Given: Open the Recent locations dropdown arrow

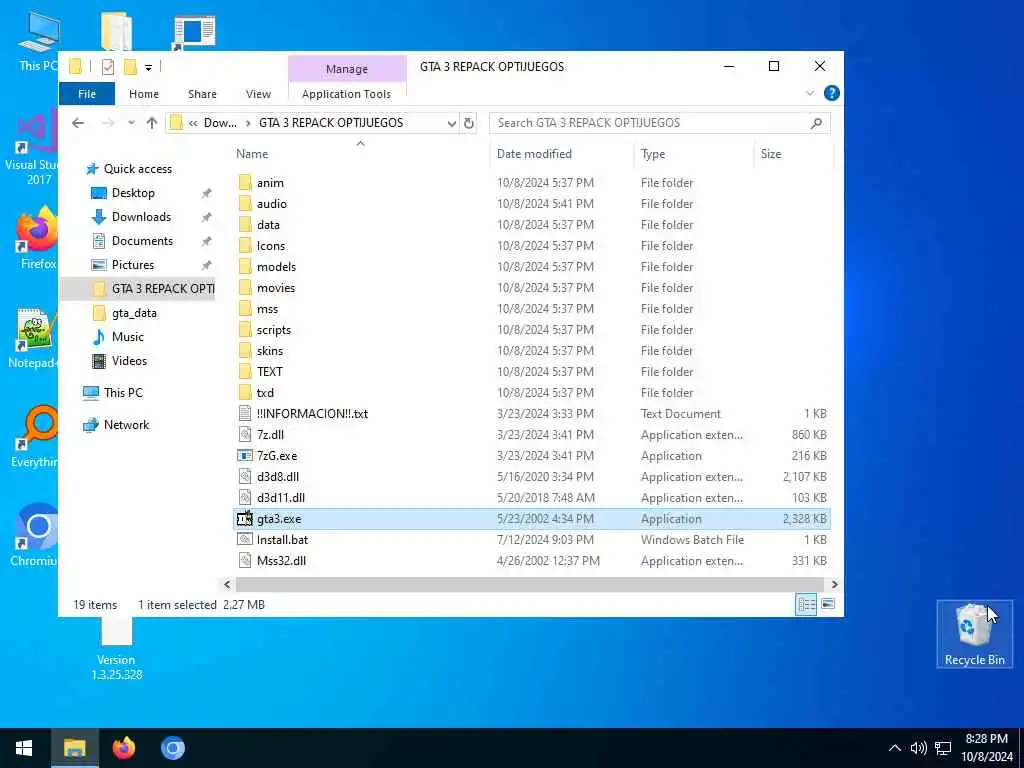Looking at the screenshot, I should click(131, 123).
